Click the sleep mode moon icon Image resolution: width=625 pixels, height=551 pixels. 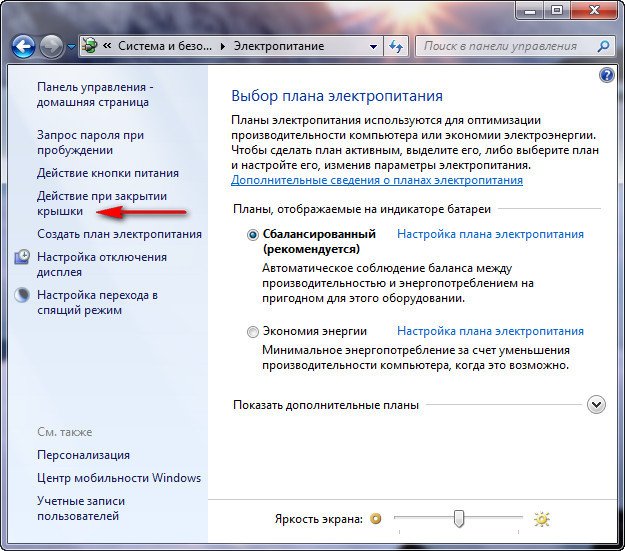(22, 295)
